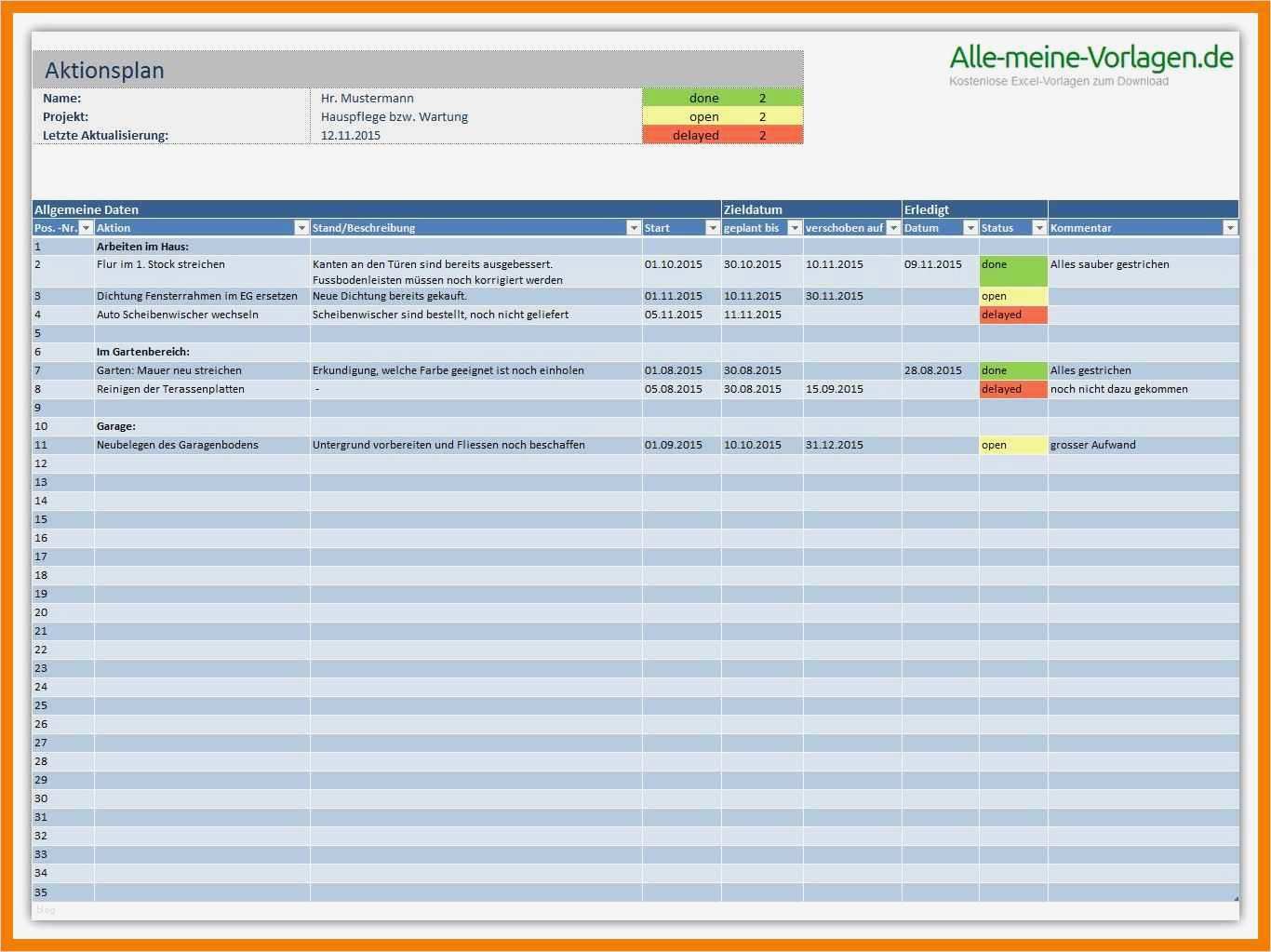Open the Datum column filter arrow
Screen dimensions: 1271x952
click(970, 228)
